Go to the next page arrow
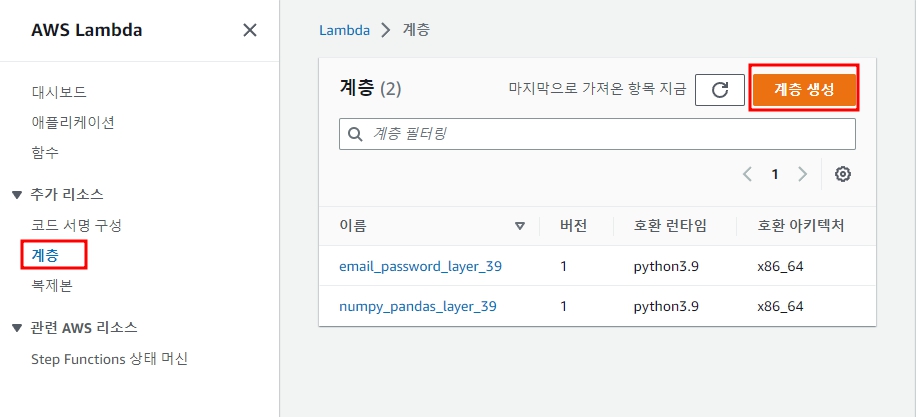 point(802,174)
